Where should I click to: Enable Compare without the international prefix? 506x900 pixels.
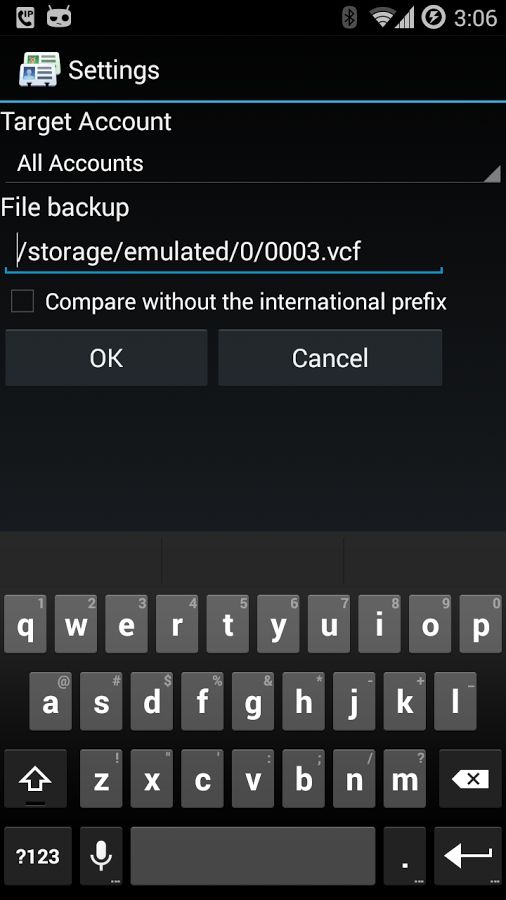click(22, 301)
